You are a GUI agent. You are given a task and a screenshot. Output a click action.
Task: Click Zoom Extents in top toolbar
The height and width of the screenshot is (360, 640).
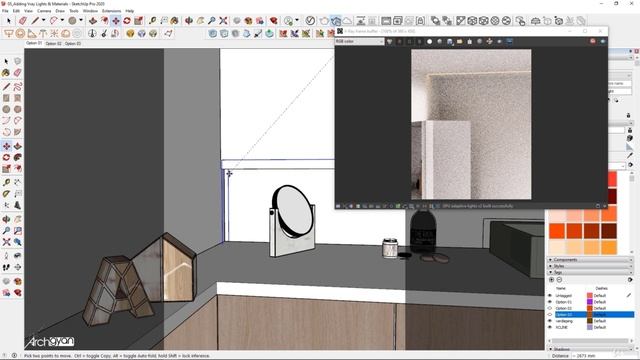(223, 20)
